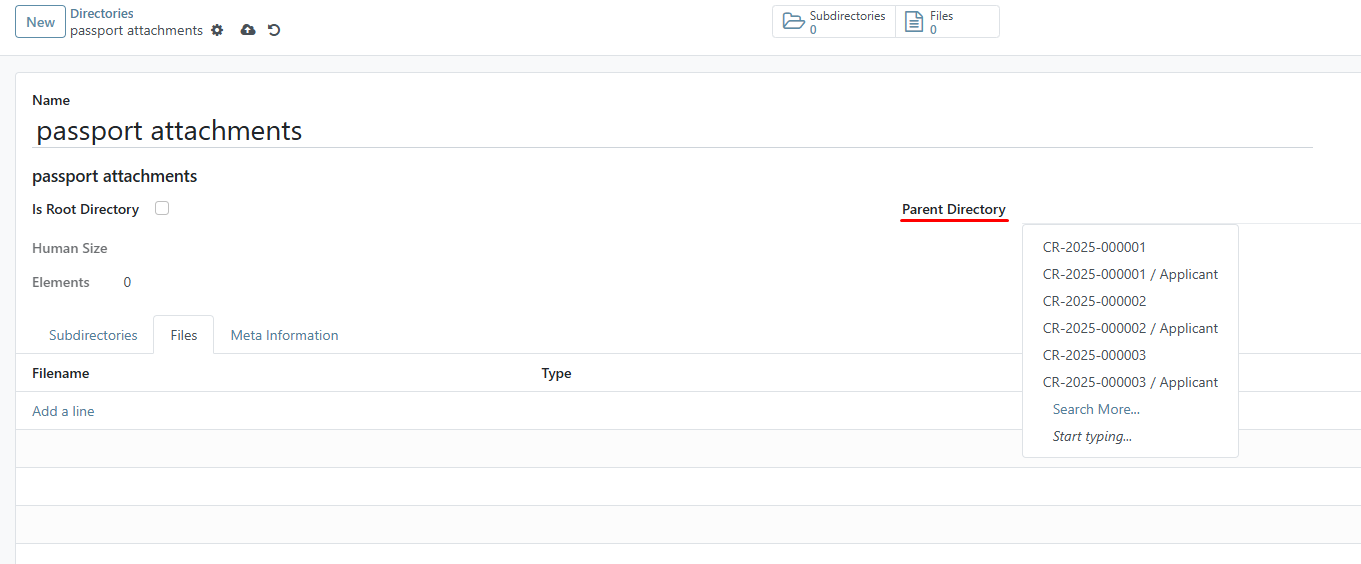Click the discard changes undo icon
Viewport: 1361px width, 564px height.
tap(274, 30)
